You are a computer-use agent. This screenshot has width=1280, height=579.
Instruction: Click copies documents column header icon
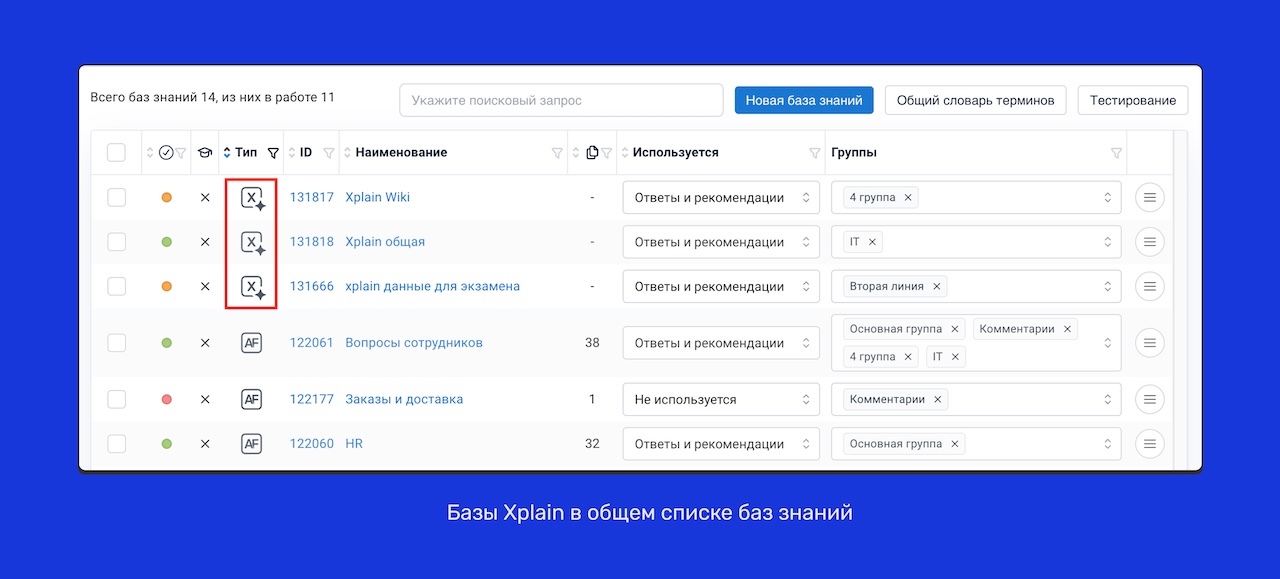[592, 153]
